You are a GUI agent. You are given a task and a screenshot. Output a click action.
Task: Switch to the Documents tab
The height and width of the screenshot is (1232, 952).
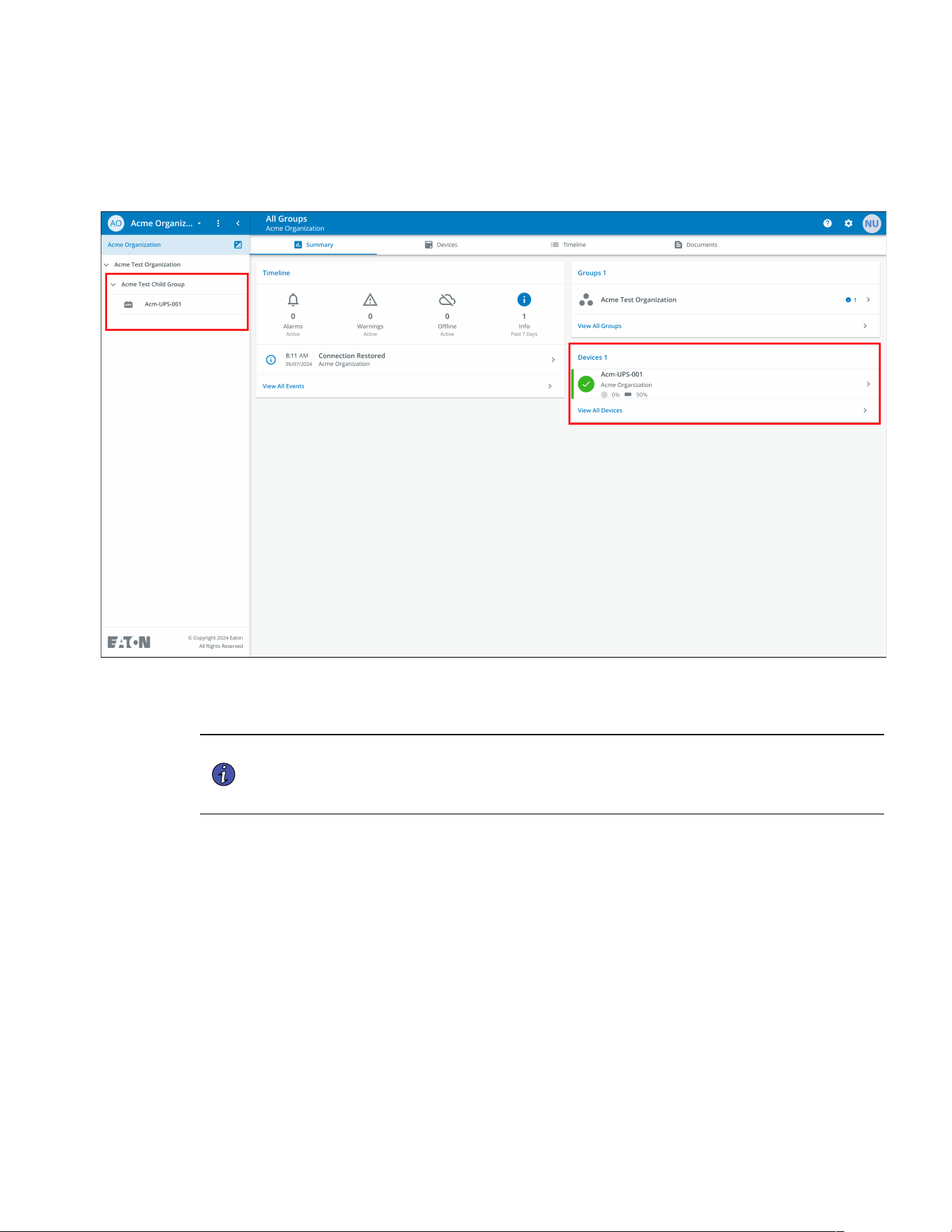pyautogui.click(x=696, y=245)
